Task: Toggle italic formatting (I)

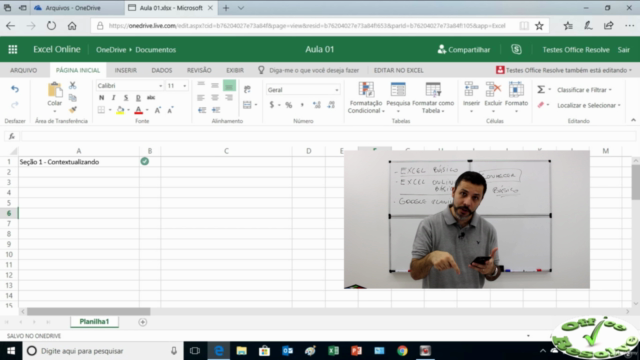Action: coord(113,98)
